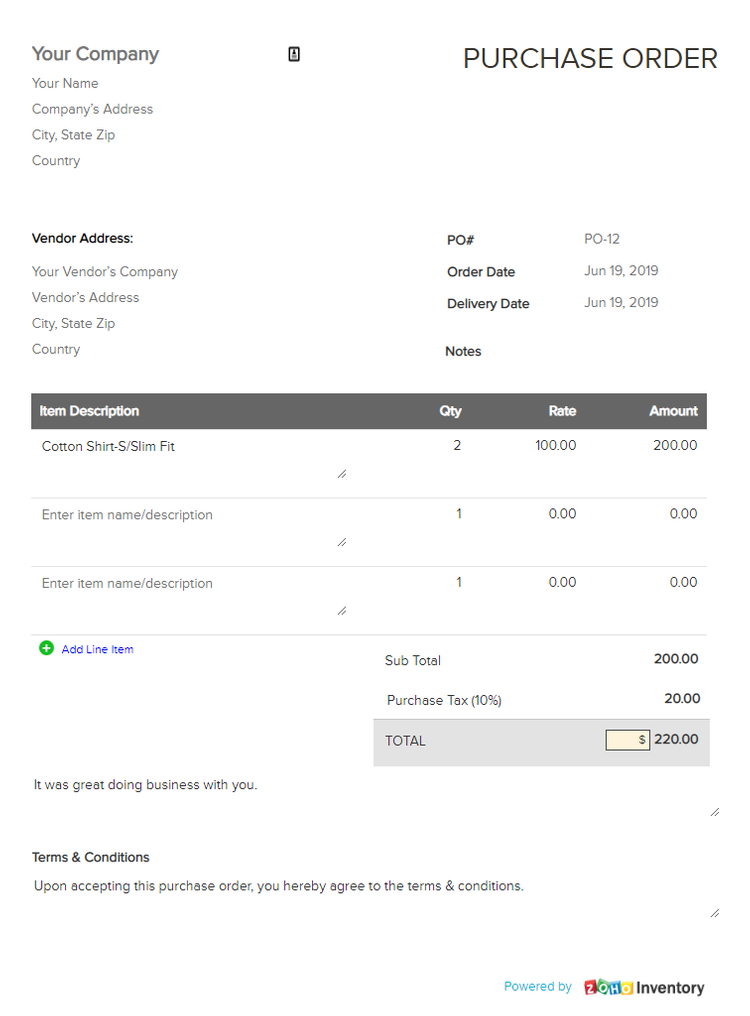750x1016 pixels.
Task: Click the Zoho Inventory logo
Action: [x=644, y=987]
